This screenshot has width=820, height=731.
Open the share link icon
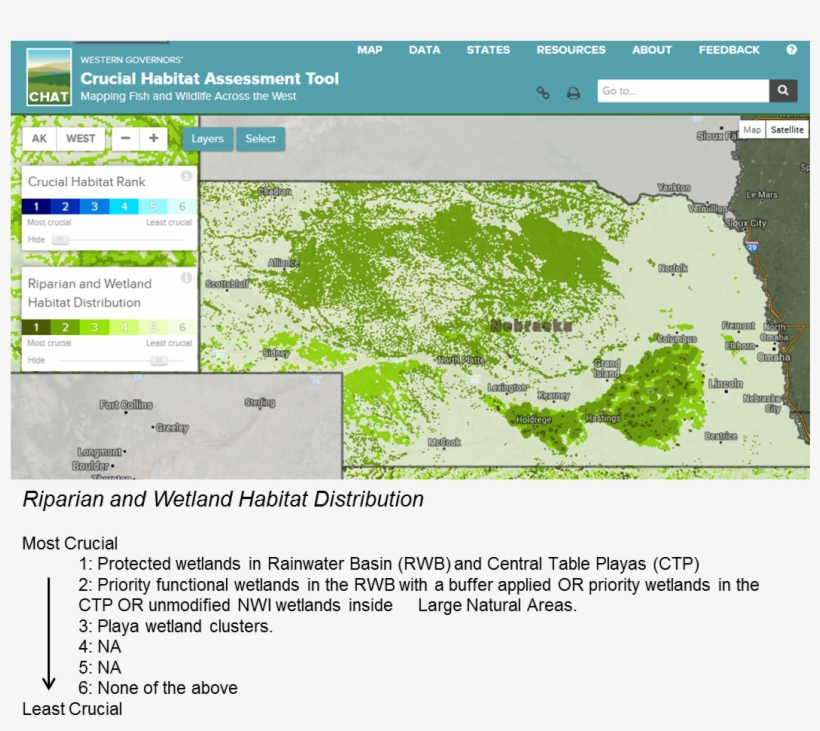[x=544, y=90]
